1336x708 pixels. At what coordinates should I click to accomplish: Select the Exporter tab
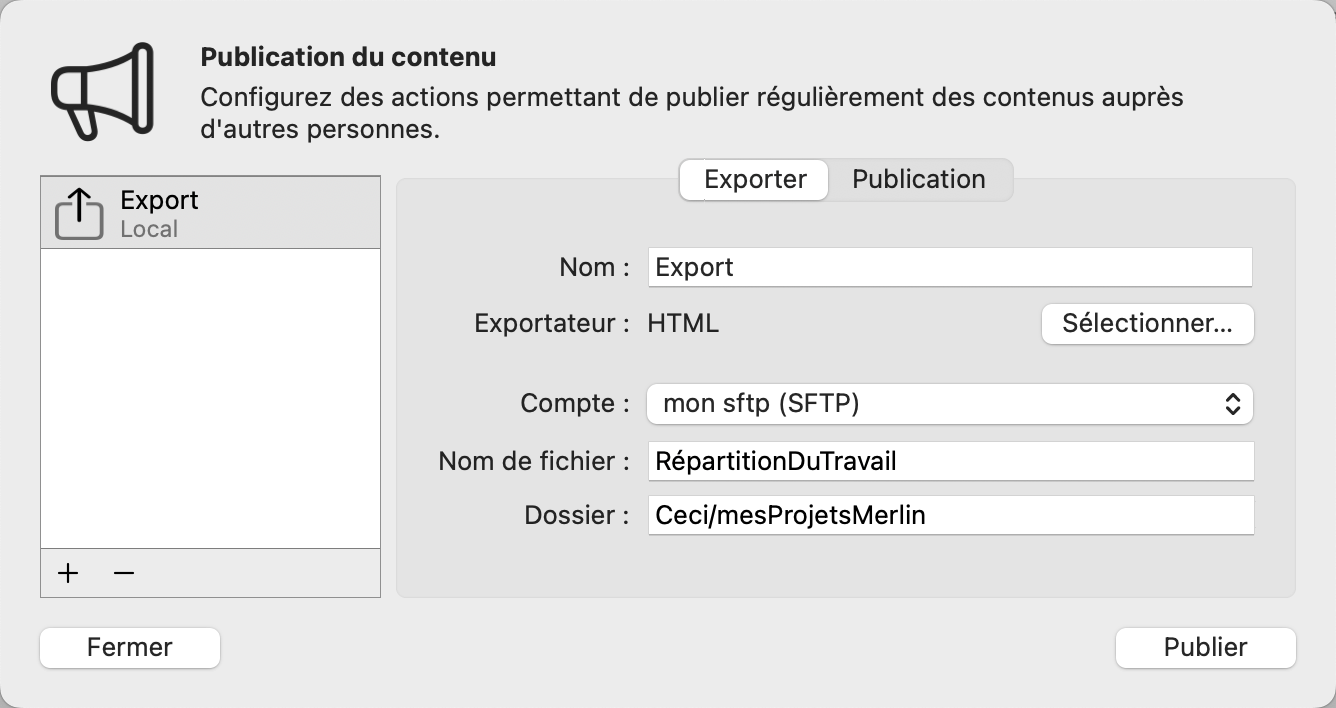point(753,179)
